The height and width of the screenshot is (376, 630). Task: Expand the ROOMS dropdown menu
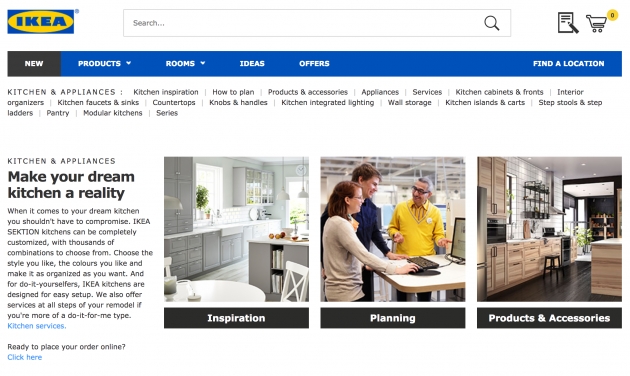pyautogui.click(x=185, y=63)
